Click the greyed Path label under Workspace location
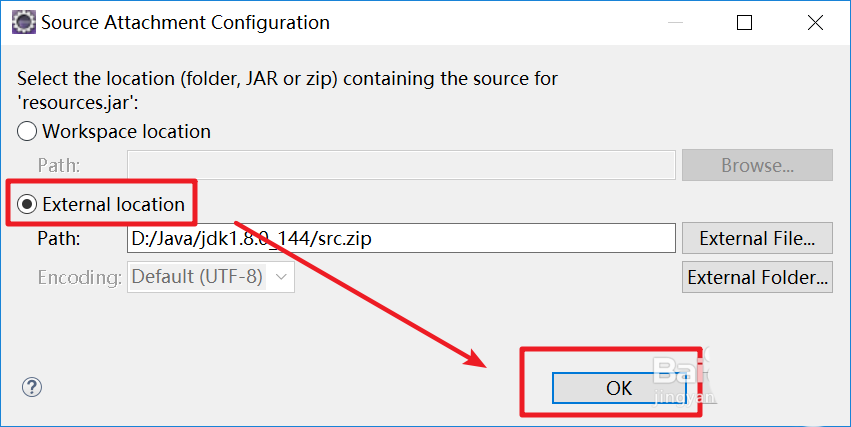This screenshot has height=427, width=851. [59, 165]
